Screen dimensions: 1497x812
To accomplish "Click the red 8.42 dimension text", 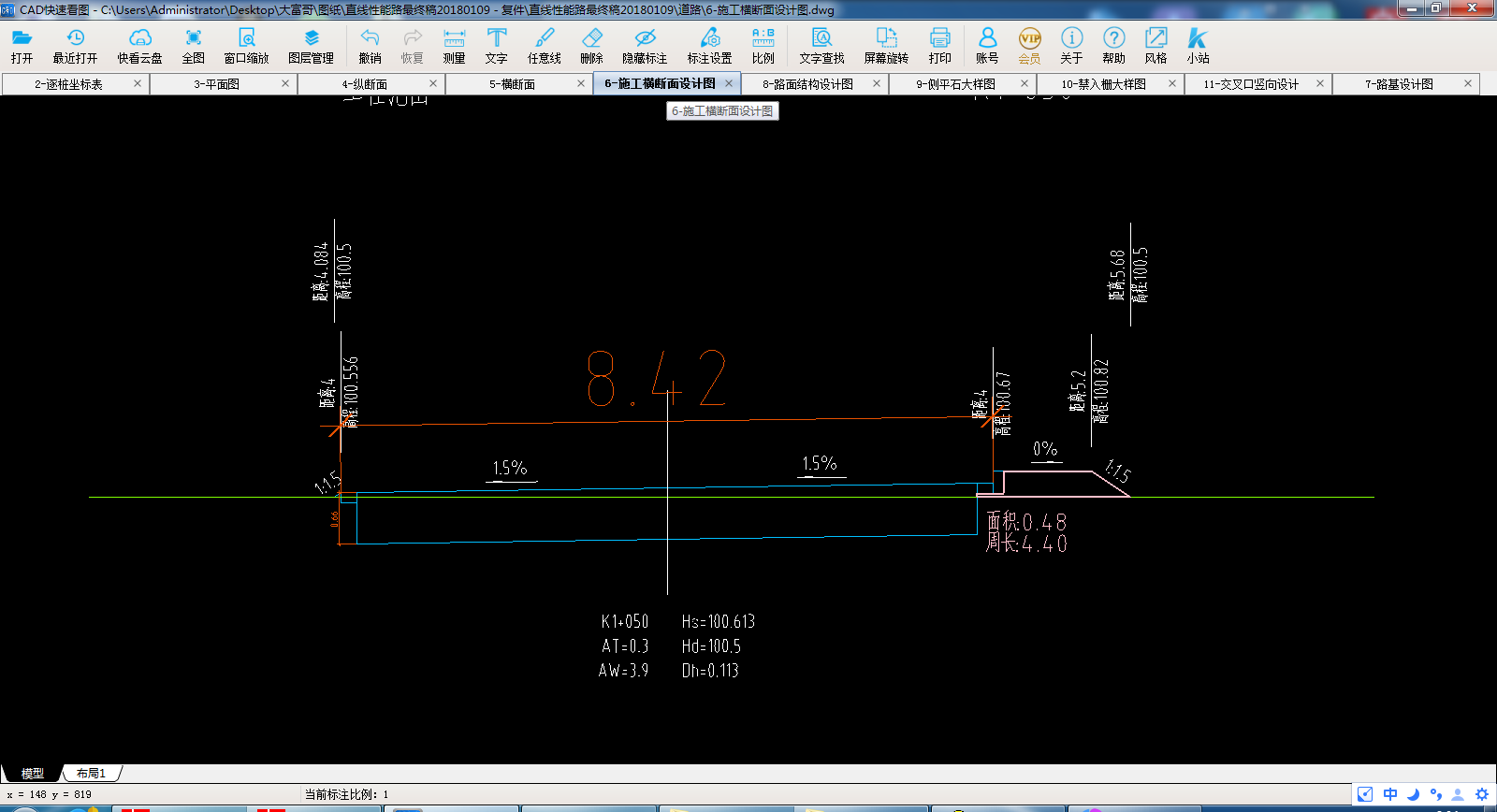I will [x=656, y=379].
